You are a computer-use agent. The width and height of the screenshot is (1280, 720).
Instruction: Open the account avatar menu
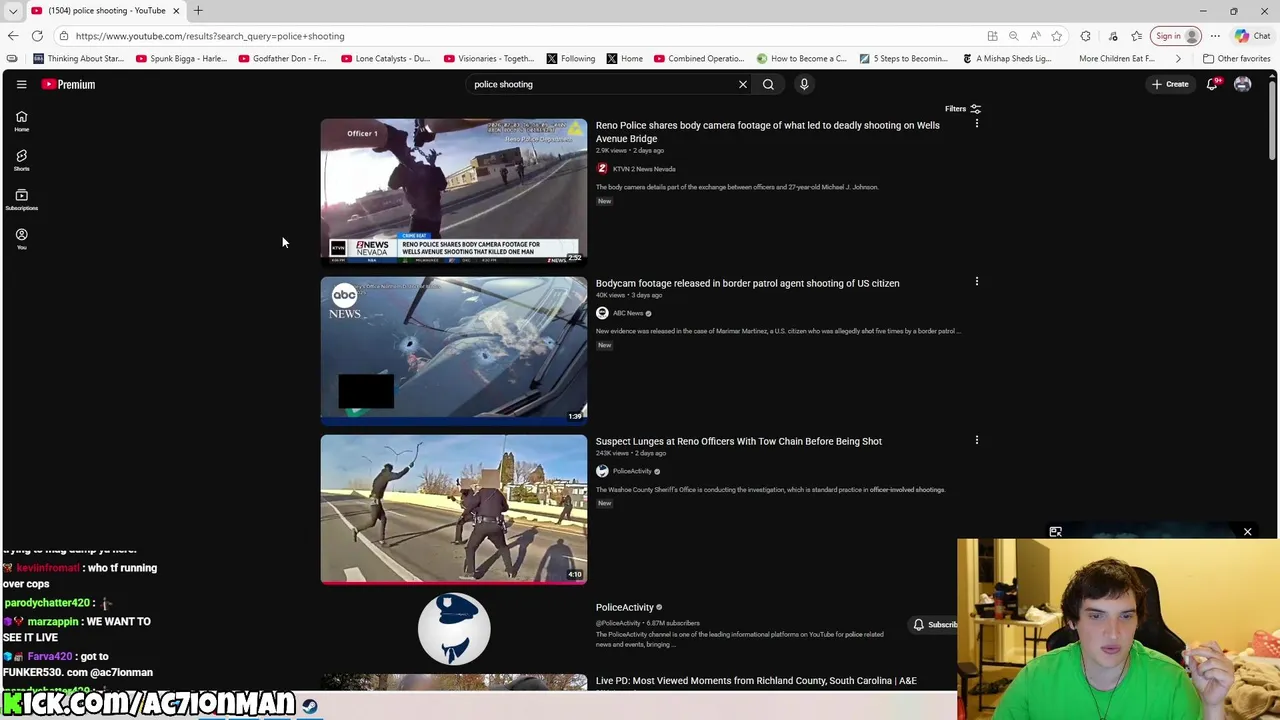click(x=1242, y=84)
